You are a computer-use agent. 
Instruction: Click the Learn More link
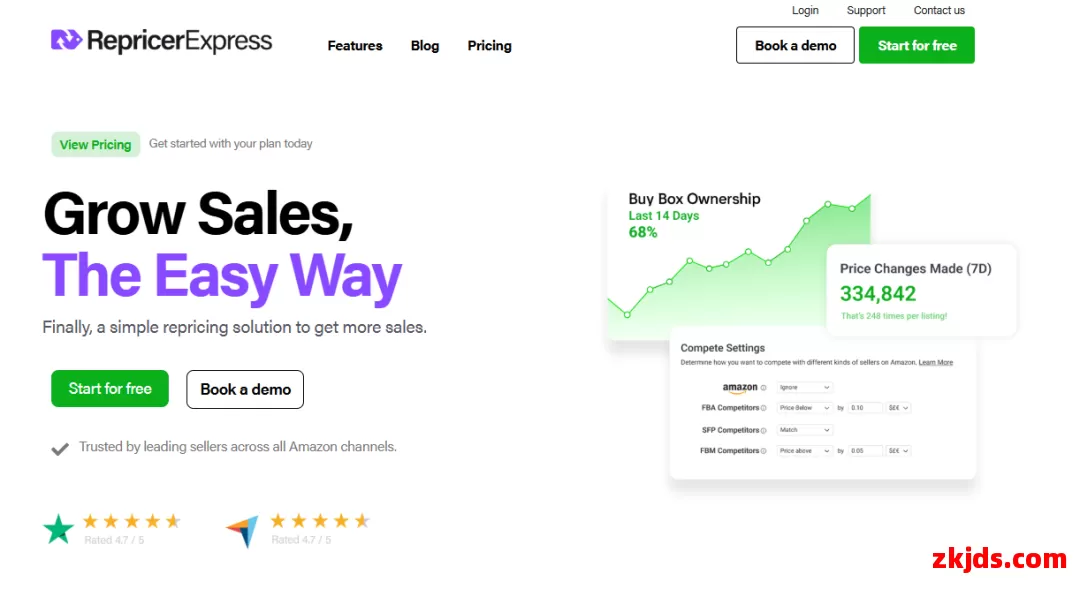click(935, 362)
